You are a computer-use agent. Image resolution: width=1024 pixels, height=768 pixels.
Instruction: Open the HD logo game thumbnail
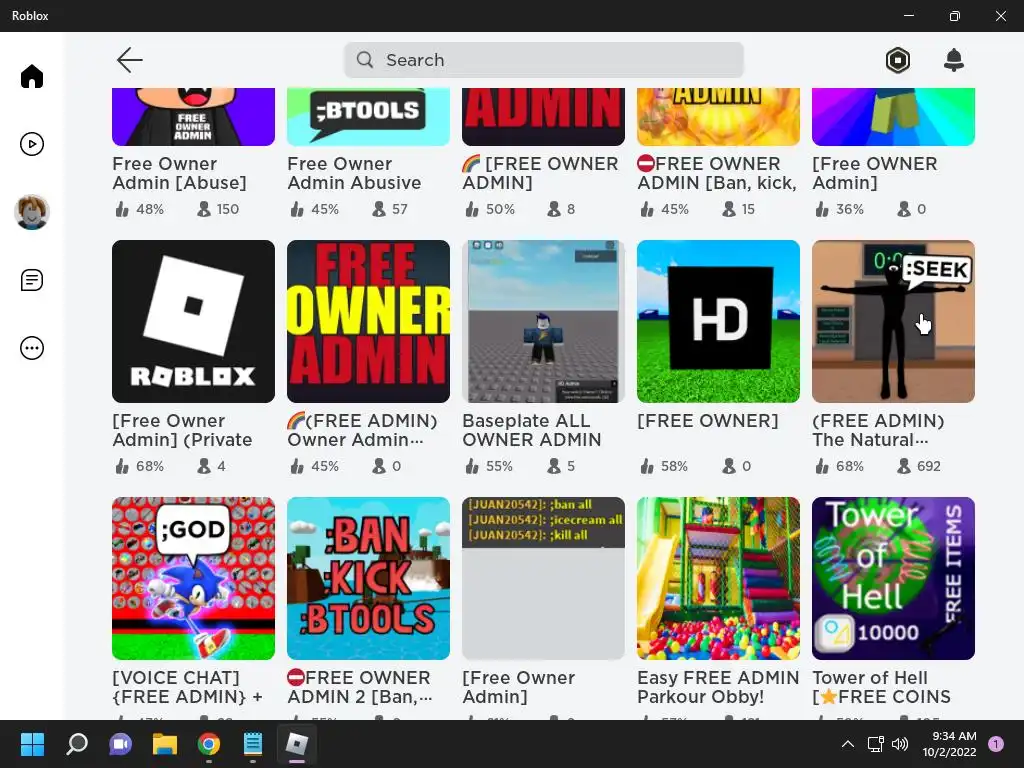(718, 321)
